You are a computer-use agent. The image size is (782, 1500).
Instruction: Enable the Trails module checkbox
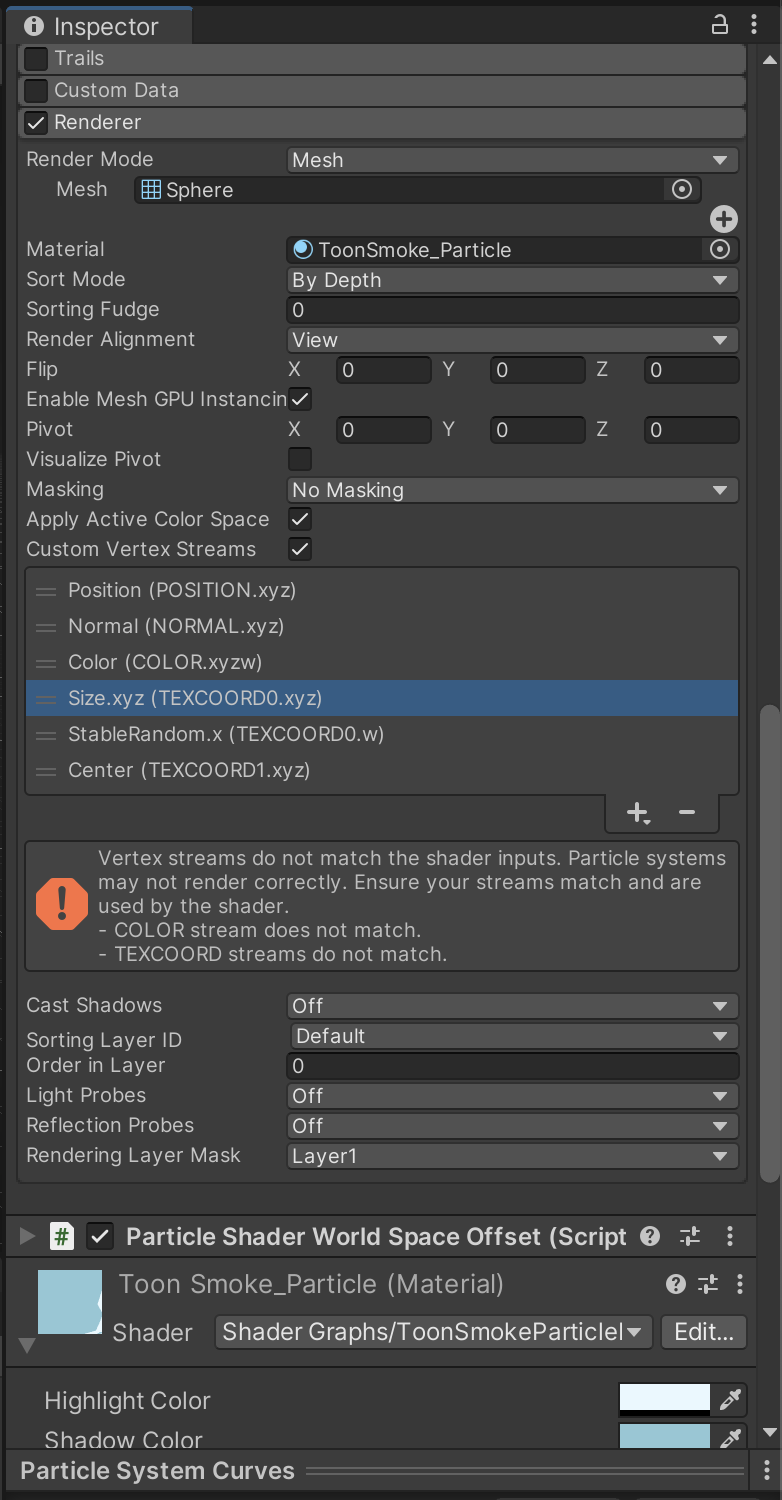35,58
